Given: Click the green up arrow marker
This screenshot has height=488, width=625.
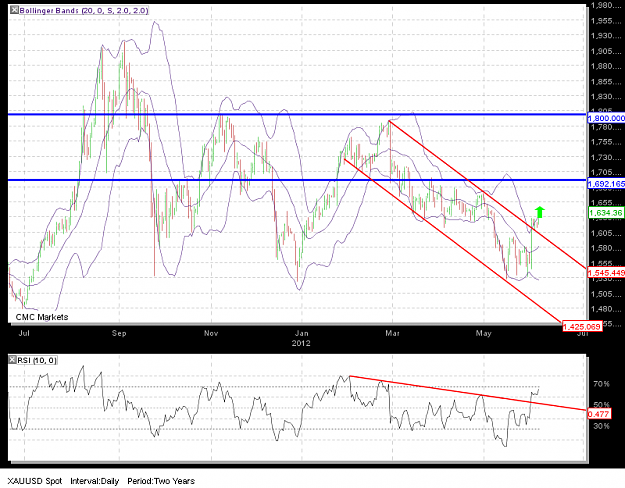Looking at the screenshot, I should pos(540,212).
